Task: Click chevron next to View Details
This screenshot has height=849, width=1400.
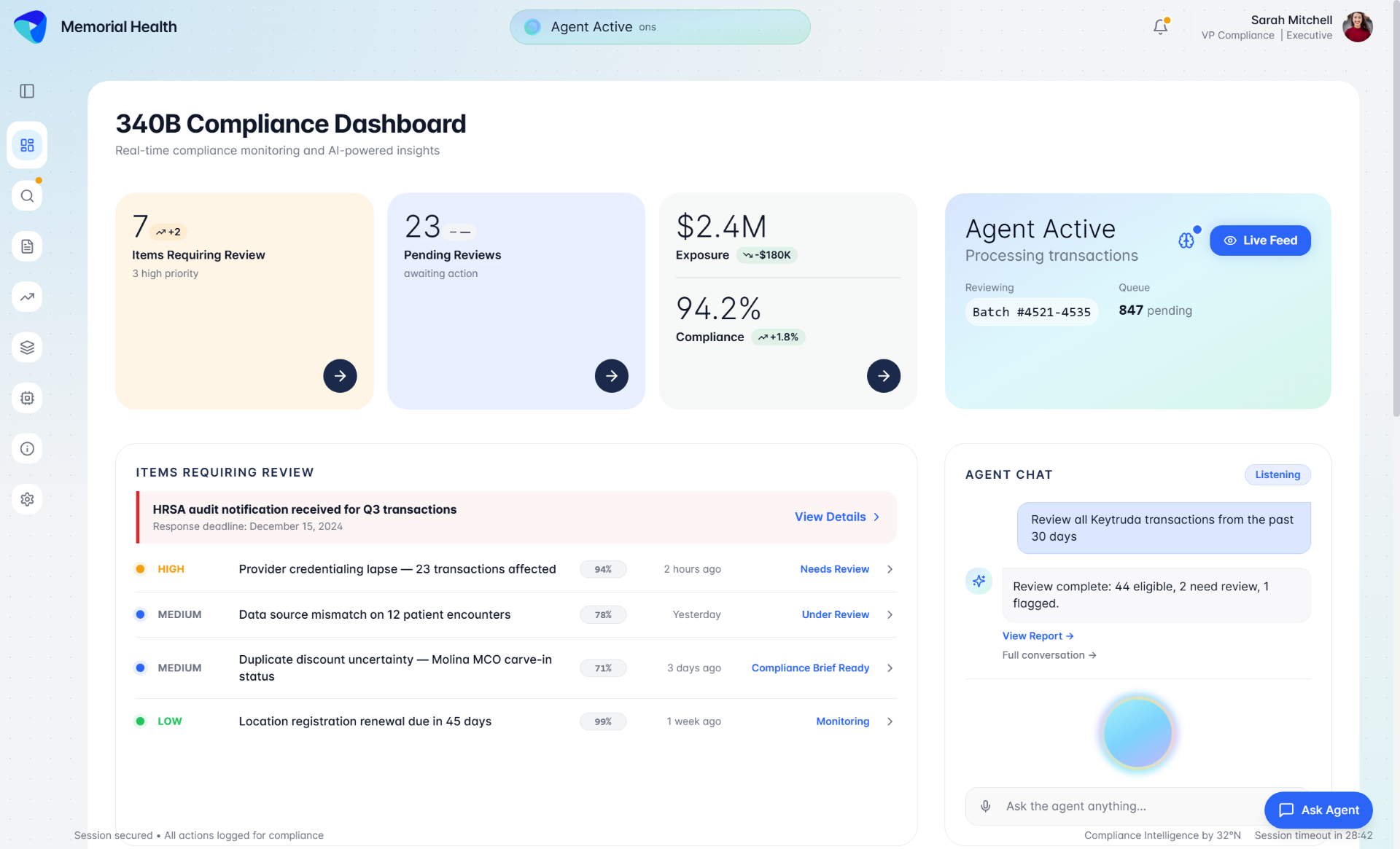Action: pyautogui.click(x=876, y=517)
